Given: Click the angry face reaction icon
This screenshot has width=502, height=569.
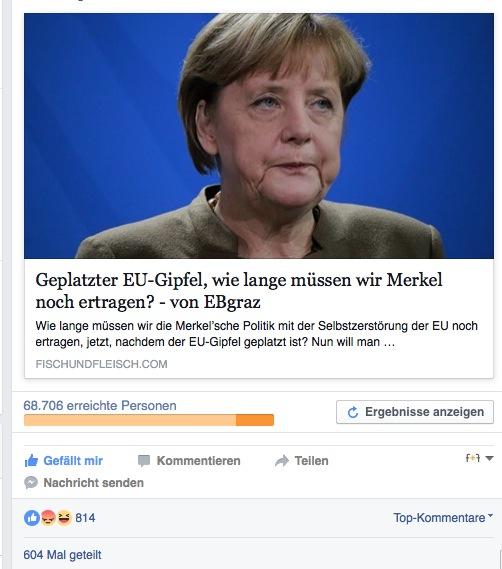Looking at the screenshot, I should (48, 518).
